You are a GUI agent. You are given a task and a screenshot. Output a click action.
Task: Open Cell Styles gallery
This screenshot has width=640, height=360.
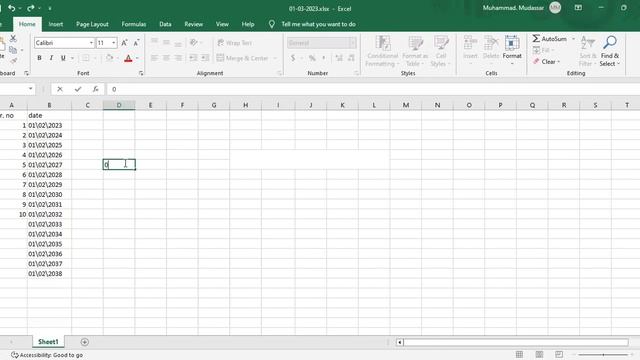coord(440,51)
